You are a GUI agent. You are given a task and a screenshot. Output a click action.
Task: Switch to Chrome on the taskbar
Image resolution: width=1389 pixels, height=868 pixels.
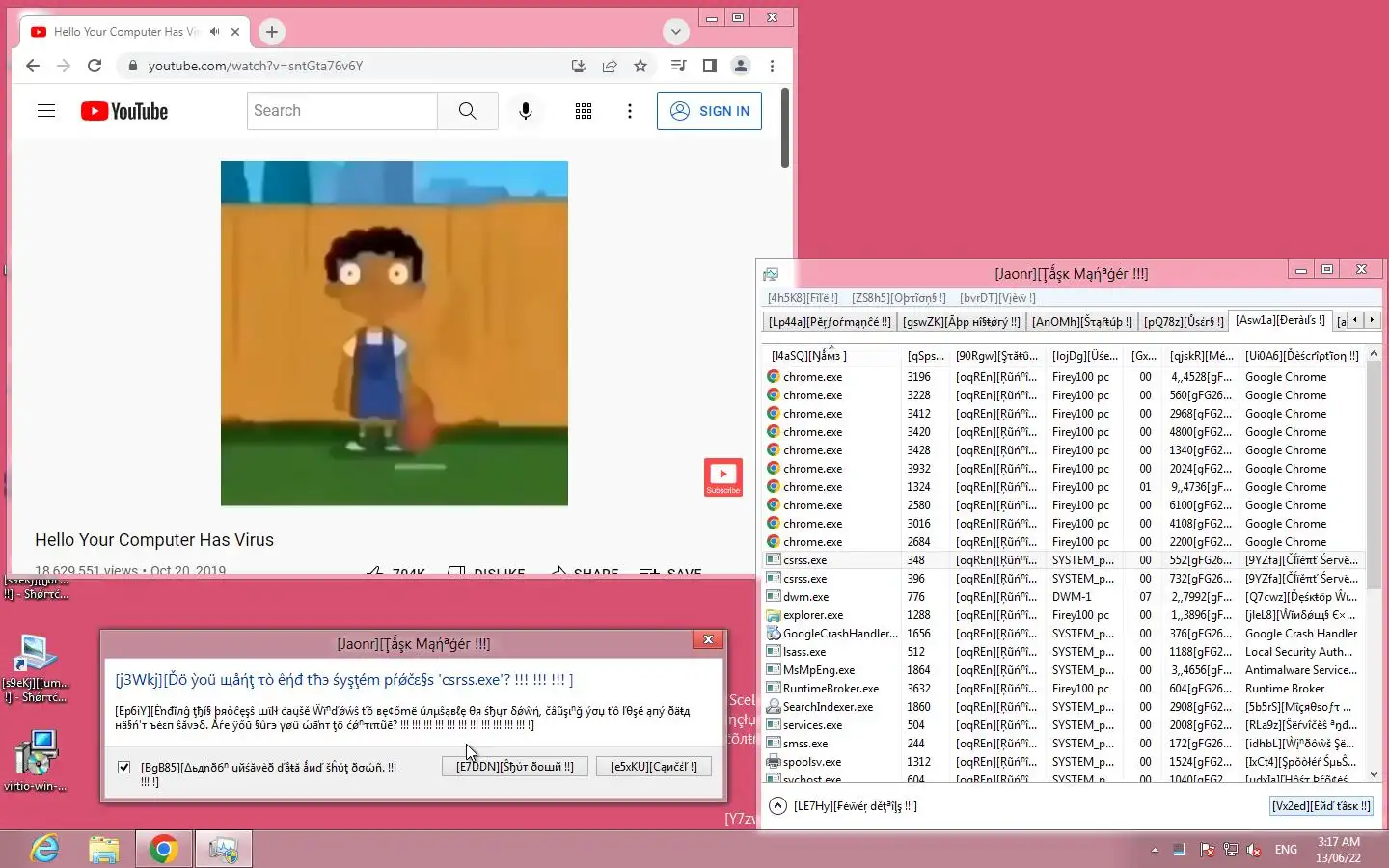tap(164, 850)
